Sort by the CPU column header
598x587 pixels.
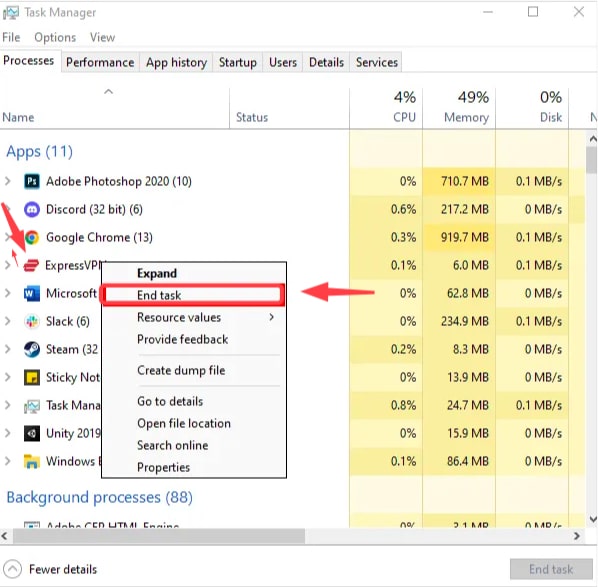coord(386,109)
